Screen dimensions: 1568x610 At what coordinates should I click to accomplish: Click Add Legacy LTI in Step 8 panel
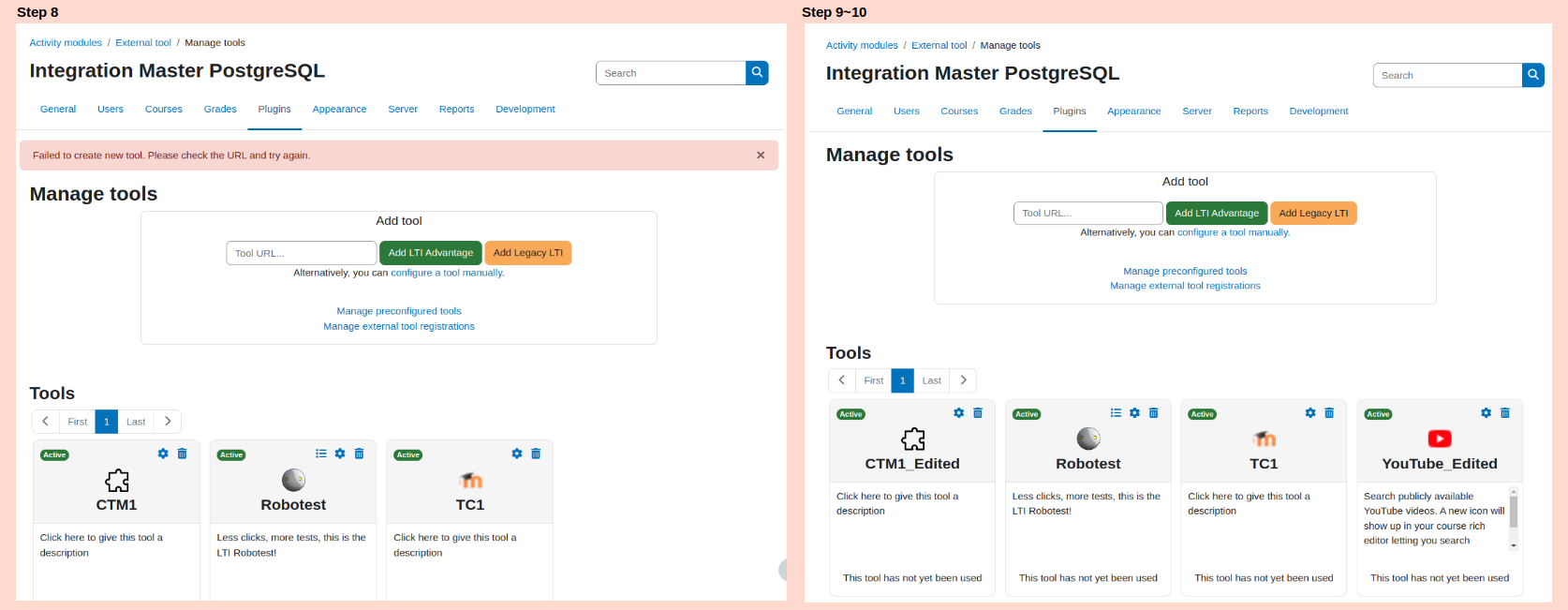coord(528,253)
